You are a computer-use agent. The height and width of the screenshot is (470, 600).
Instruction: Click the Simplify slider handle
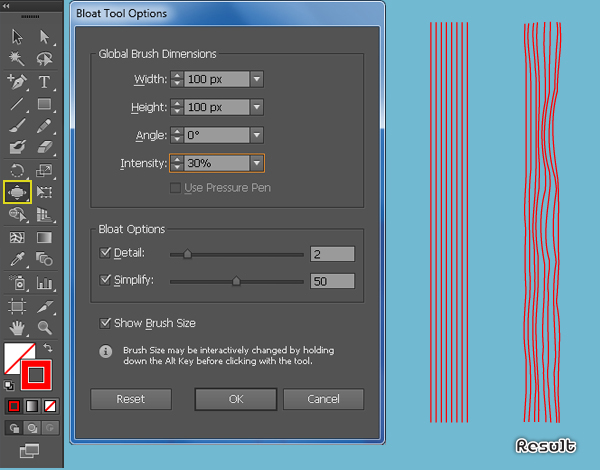[x=236, y=281]
